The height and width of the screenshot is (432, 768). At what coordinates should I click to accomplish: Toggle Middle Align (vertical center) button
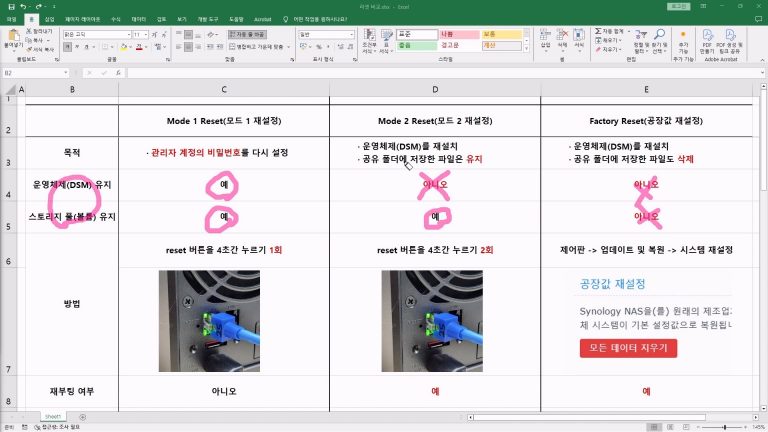coord(188,34)
